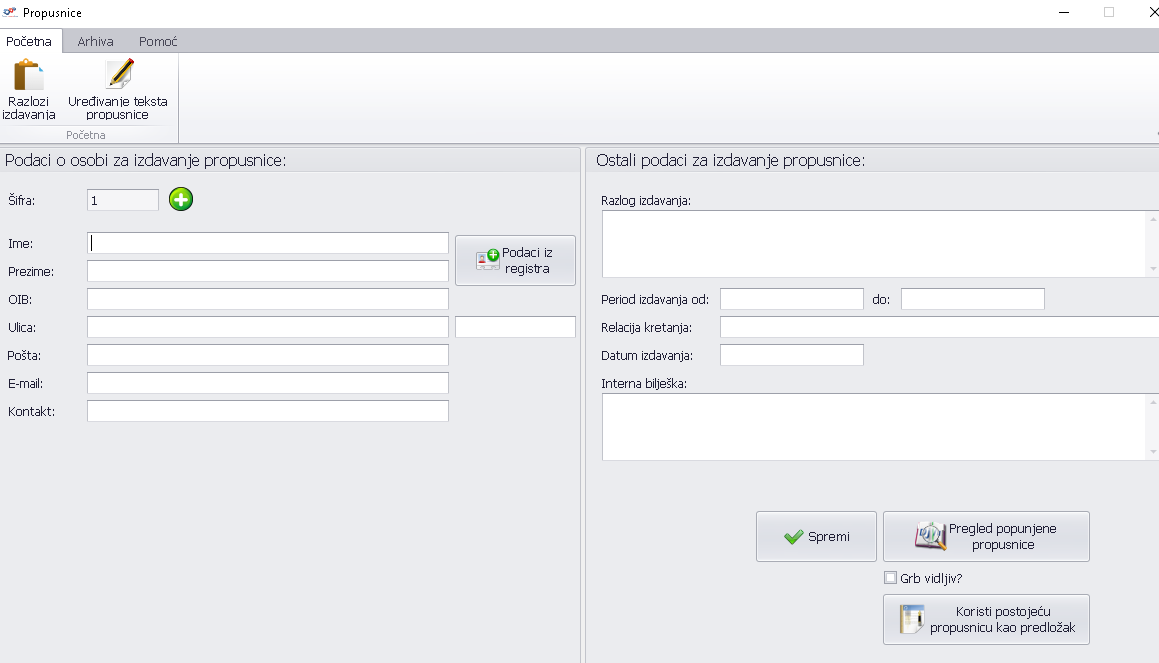This screenshot has width=1159, height=663.
Task: Select the Period izdavanja od date field
Action: tap(791, 299)
